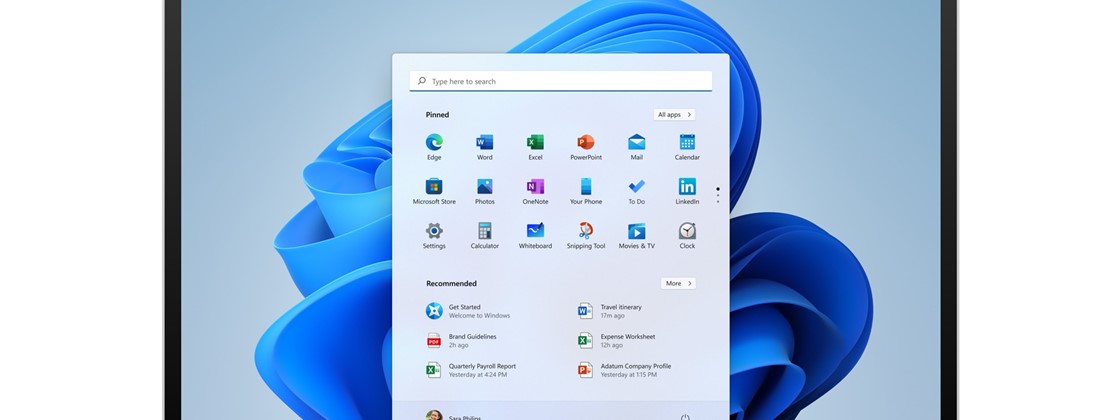Launch the Clock app
This screenshot has height=420, width=1120.
(687, 235)
